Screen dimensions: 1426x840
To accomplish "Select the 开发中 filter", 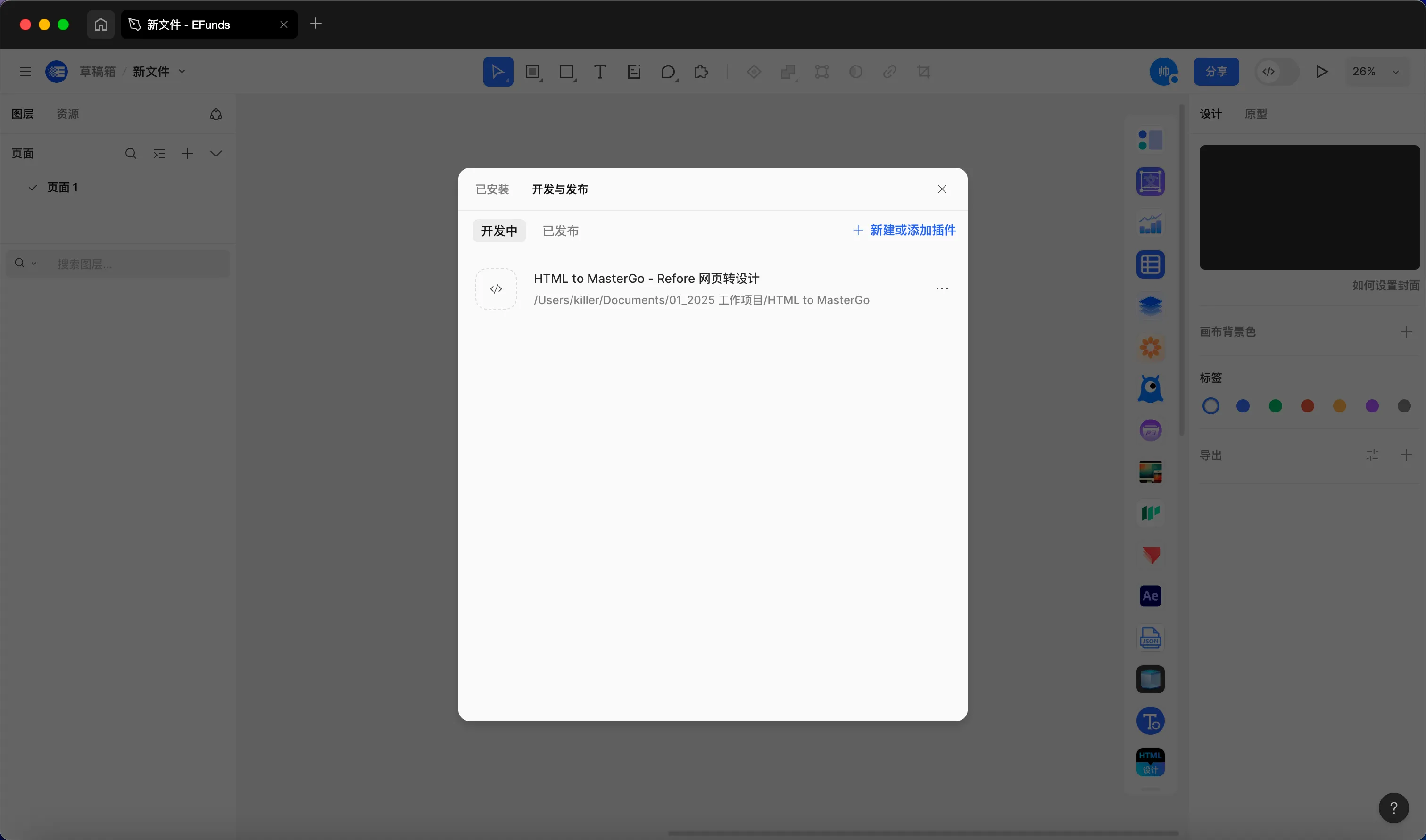I will pos(499,231).
